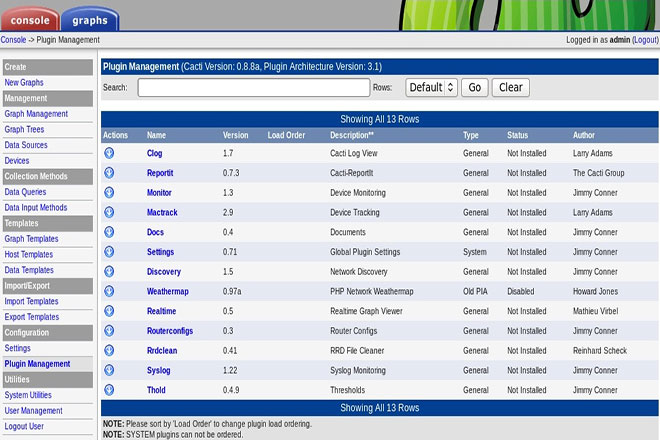Click the install icon for Docs plugin
This screenshot has width=660, height=440.
click(x=109, y=232)
